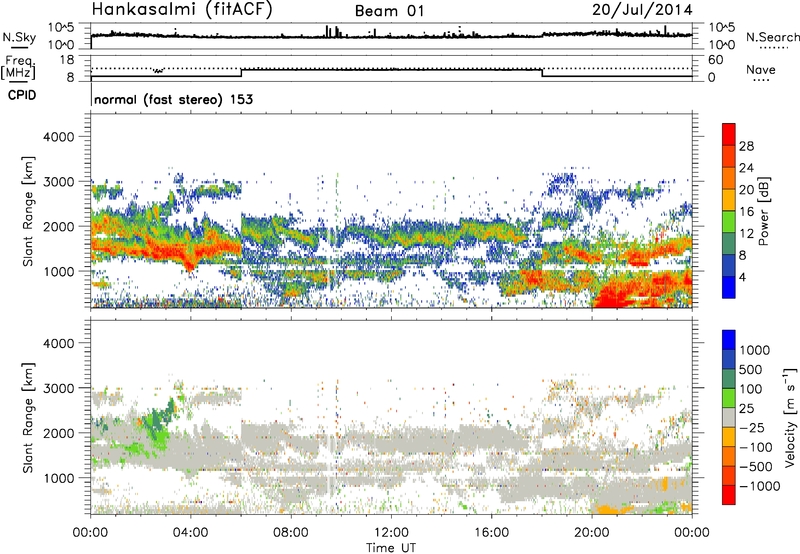Pick the light green 25–100 Velocity segment

coord(729,398)
